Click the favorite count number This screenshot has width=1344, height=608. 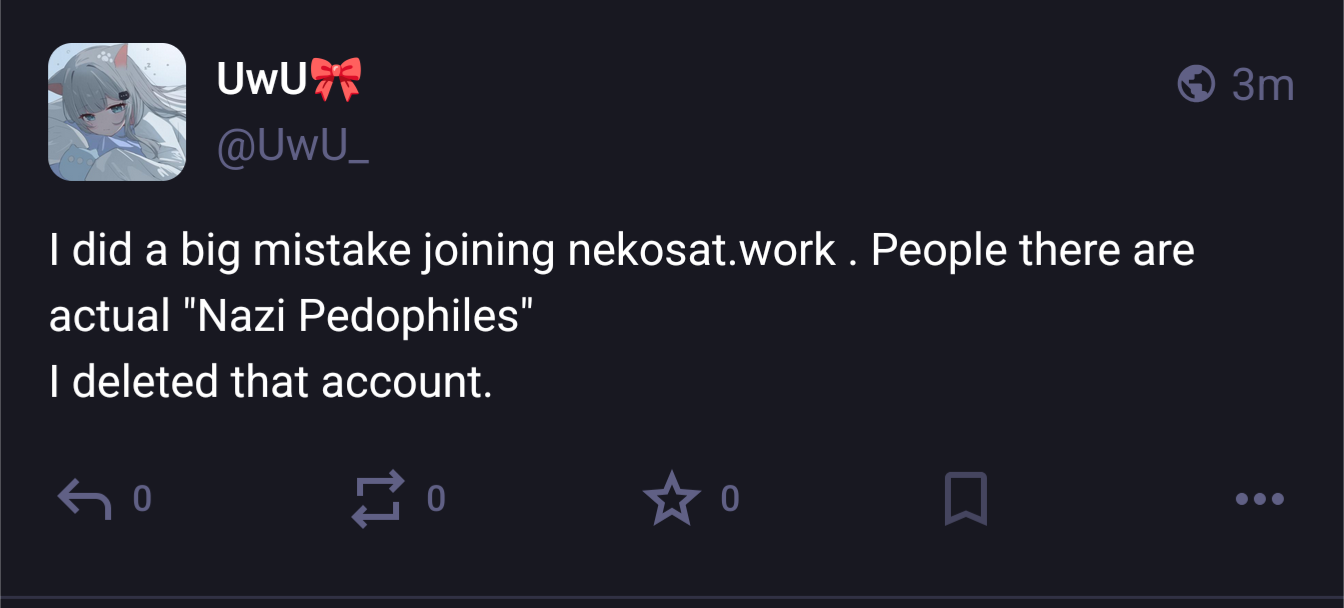[x=730, y=499]
